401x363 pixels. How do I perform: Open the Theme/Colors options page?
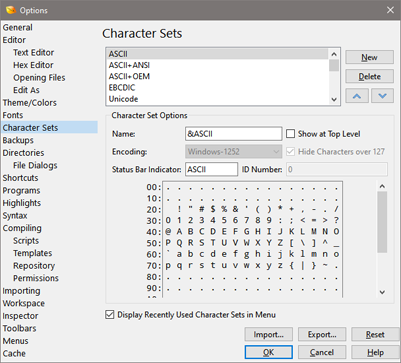pyautogui.click(x=30, y=103)
